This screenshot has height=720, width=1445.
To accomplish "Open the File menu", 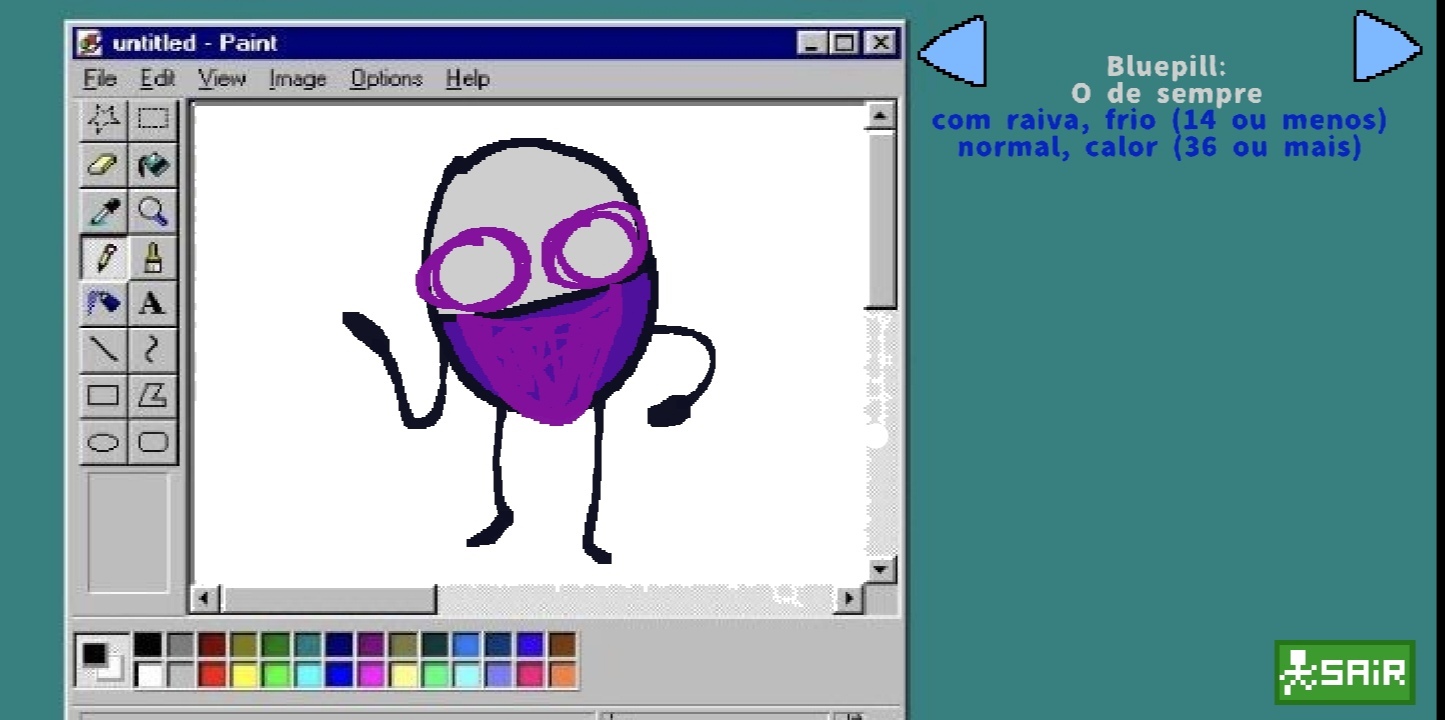I will tap(100, 79).
